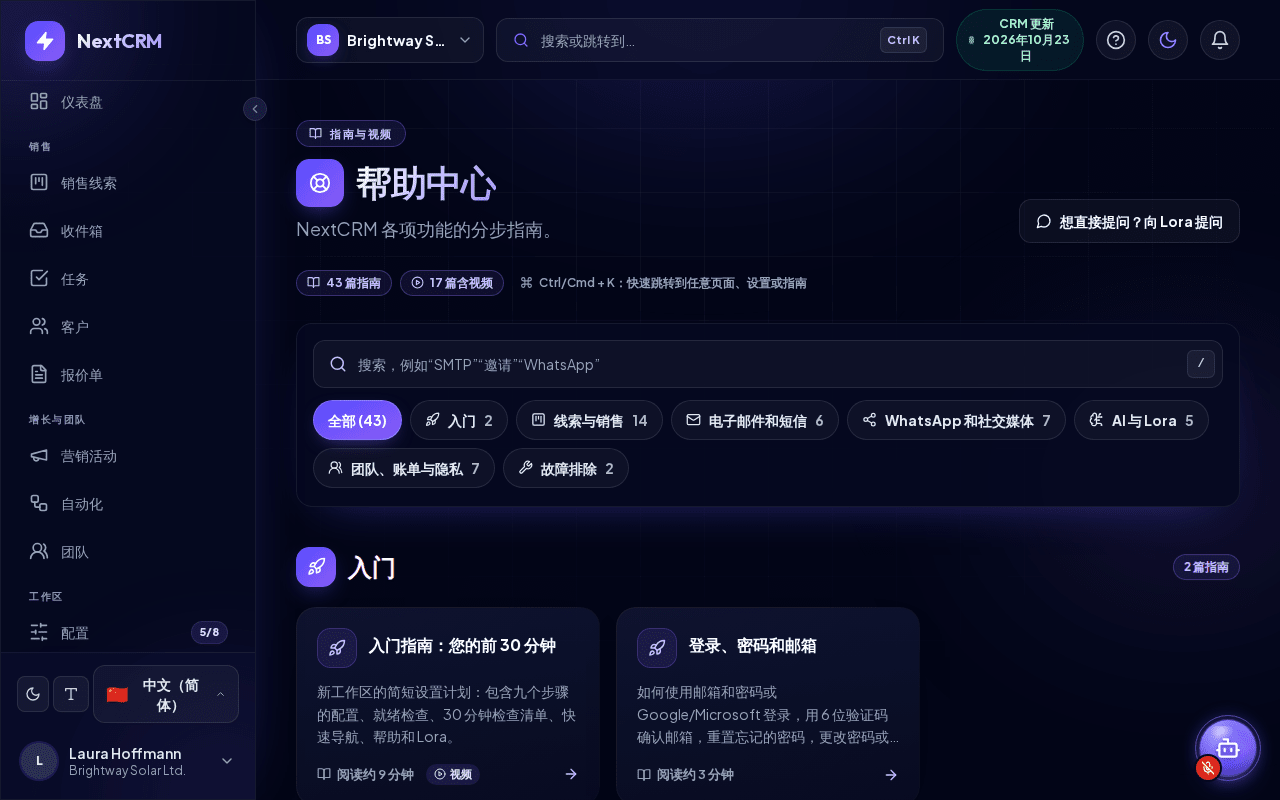The height and width of the screenshot is (800, 1280).
Task: Click the 17 篇含视频 badge
Action: [x=452, y=283]
